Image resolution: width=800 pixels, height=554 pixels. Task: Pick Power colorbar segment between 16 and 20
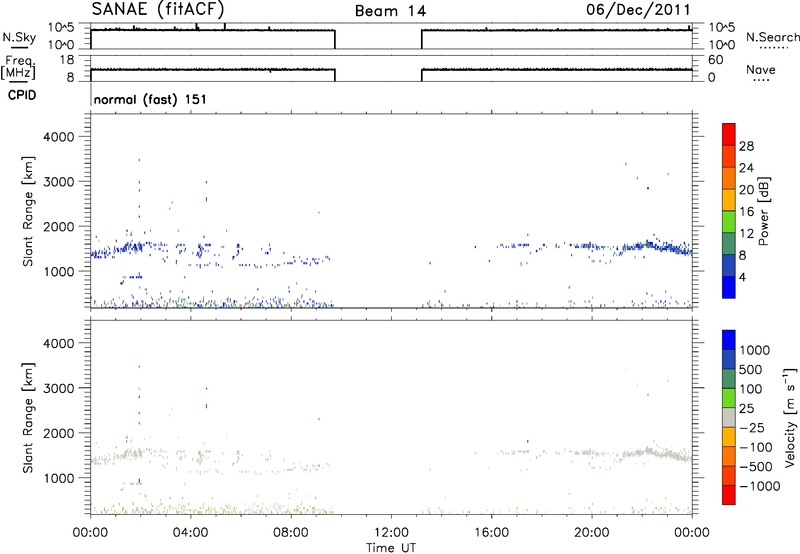click(x=729, y=200)
